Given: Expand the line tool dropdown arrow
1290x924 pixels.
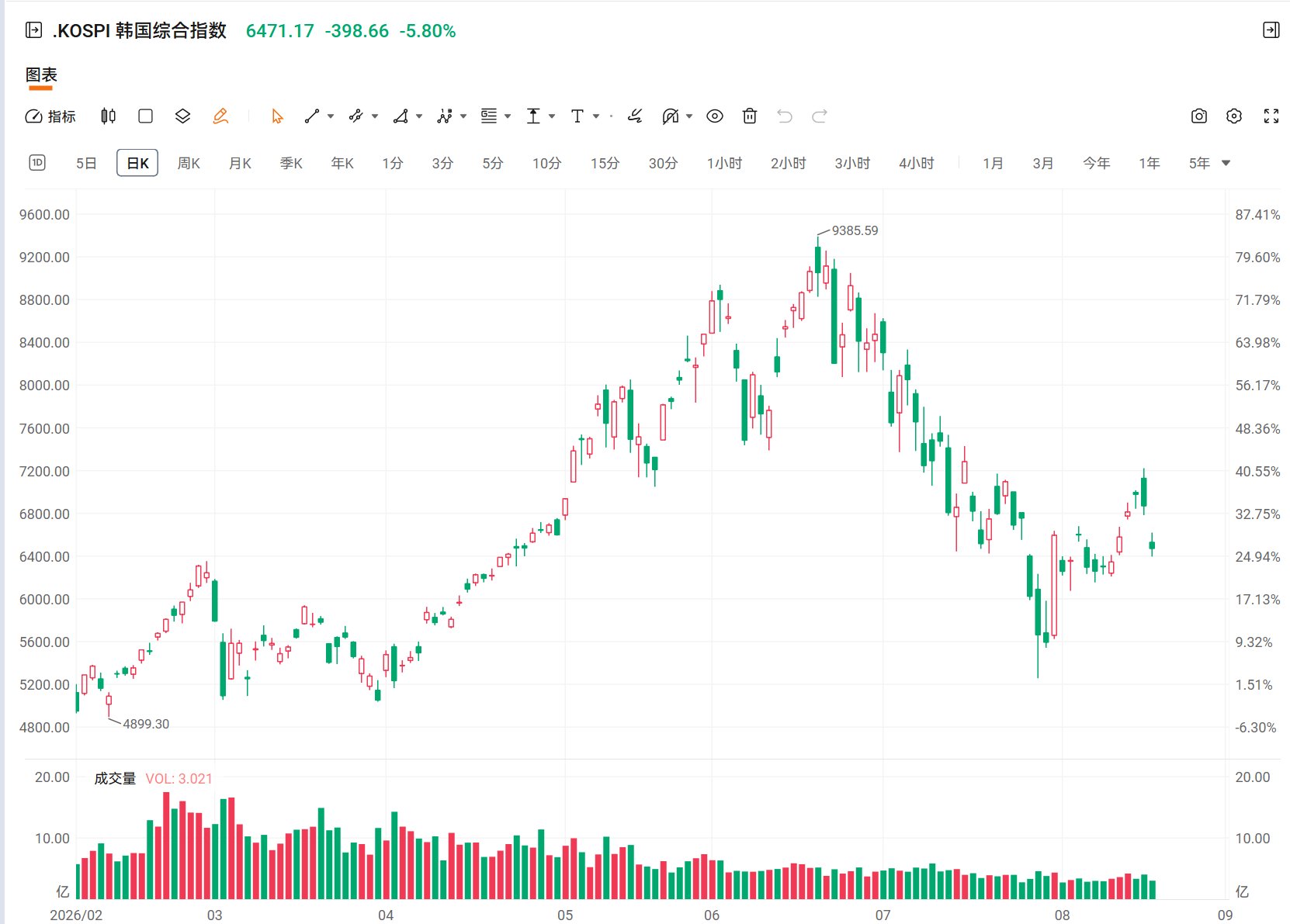Looking at the screenshot, I should [331, 116].
